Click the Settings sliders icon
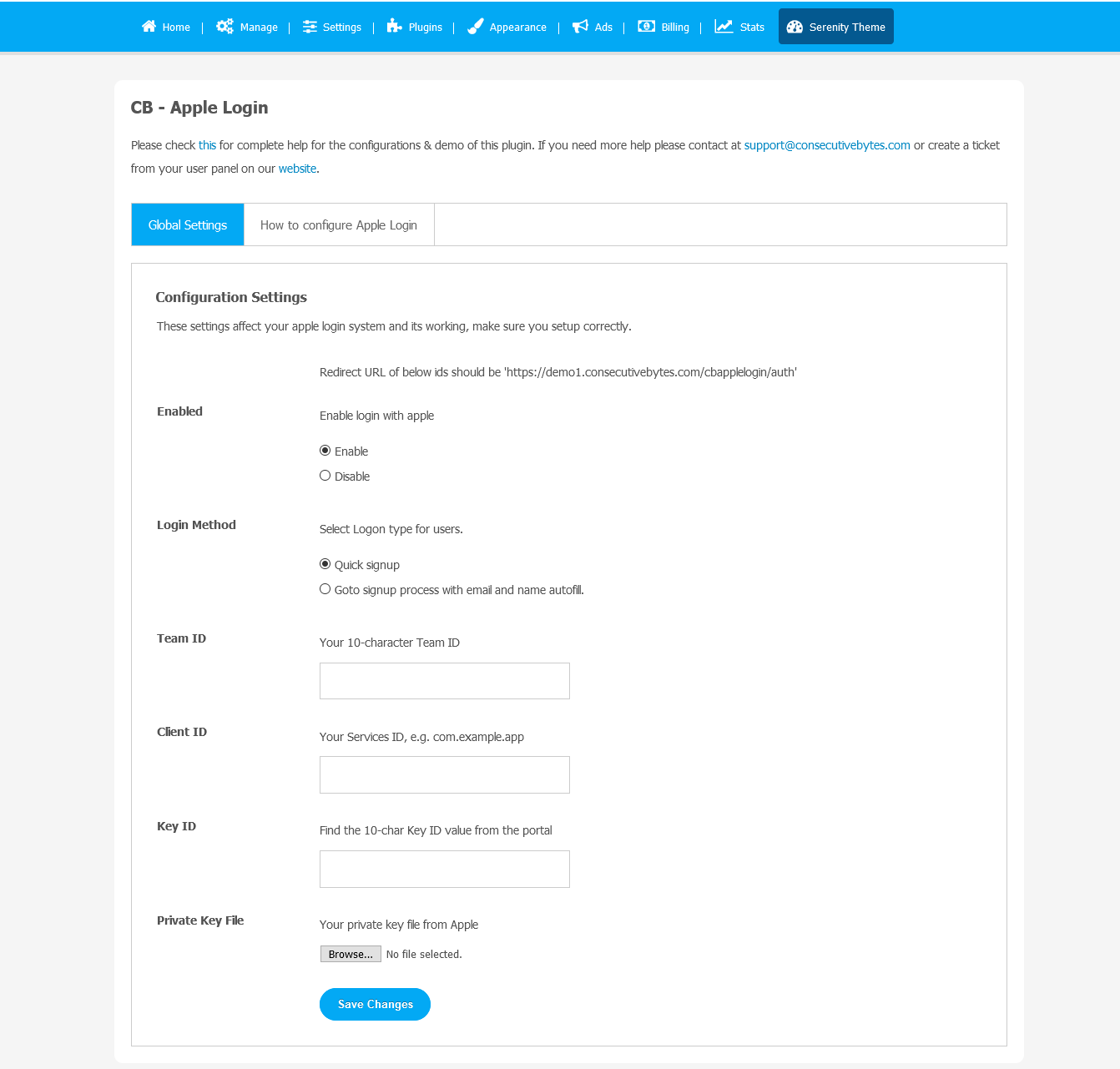Image resolution: width=1120 pixels, height=1069 pixels. click(310, 27)
